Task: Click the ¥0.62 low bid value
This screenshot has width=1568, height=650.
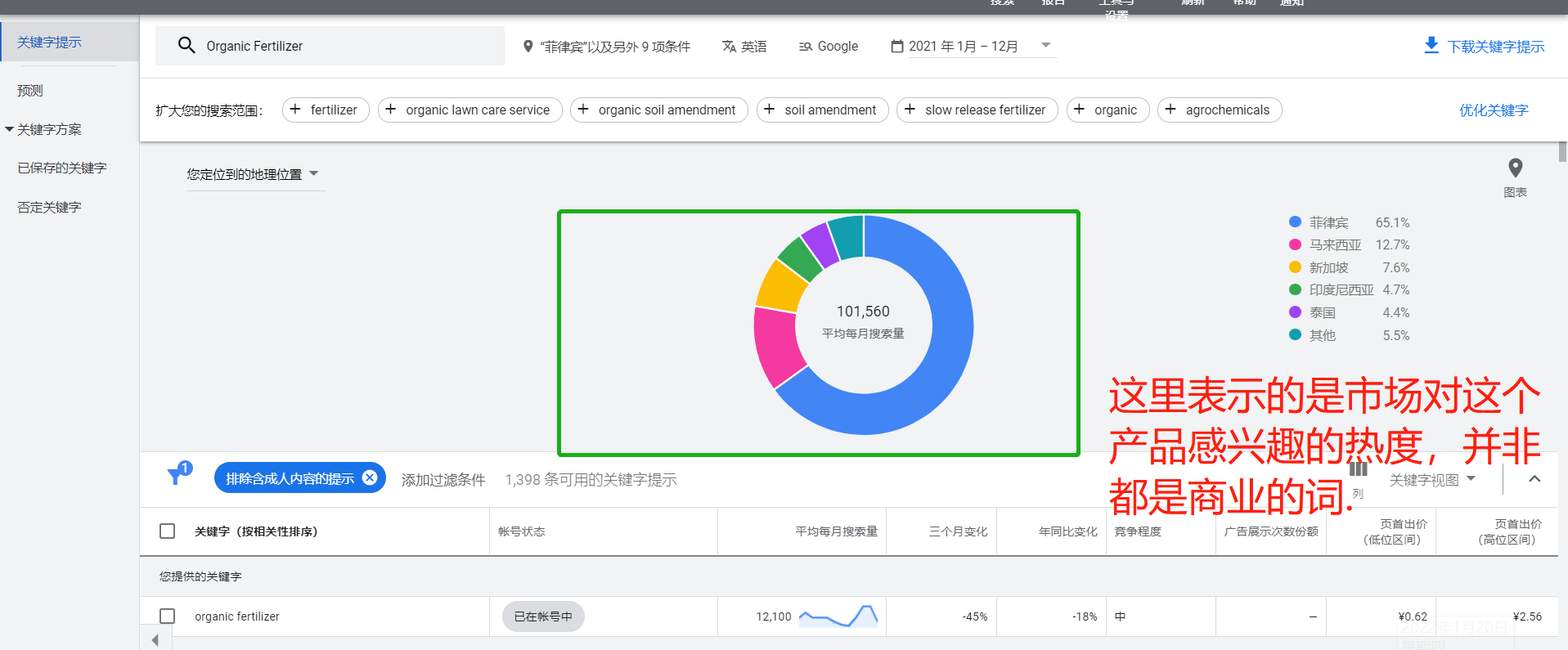Action: click(1413, 616)
